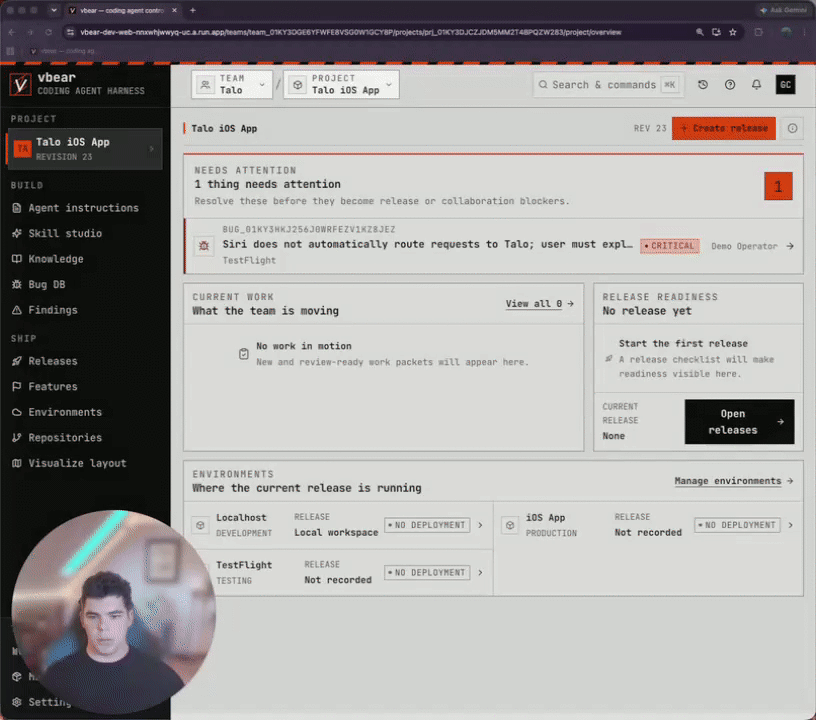This screenshot has width=816, height=720.
Task: Close the vbear browser tab
Action: click(x=174, y=10)
